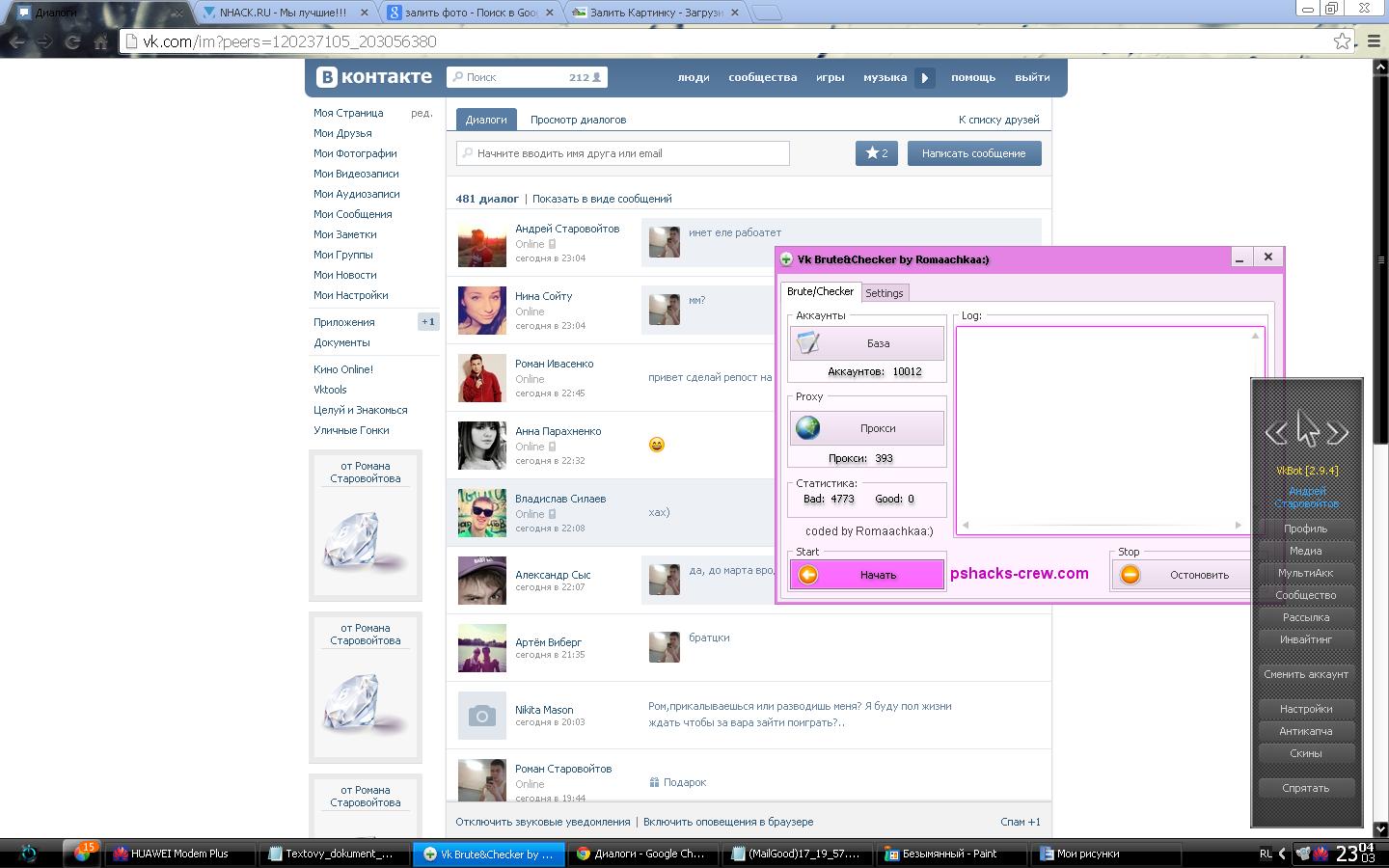Viewport: 1389px width, 868px height.
Task: Open Рассылка in the VkBot panel
Action: [x=1306, y=617]
